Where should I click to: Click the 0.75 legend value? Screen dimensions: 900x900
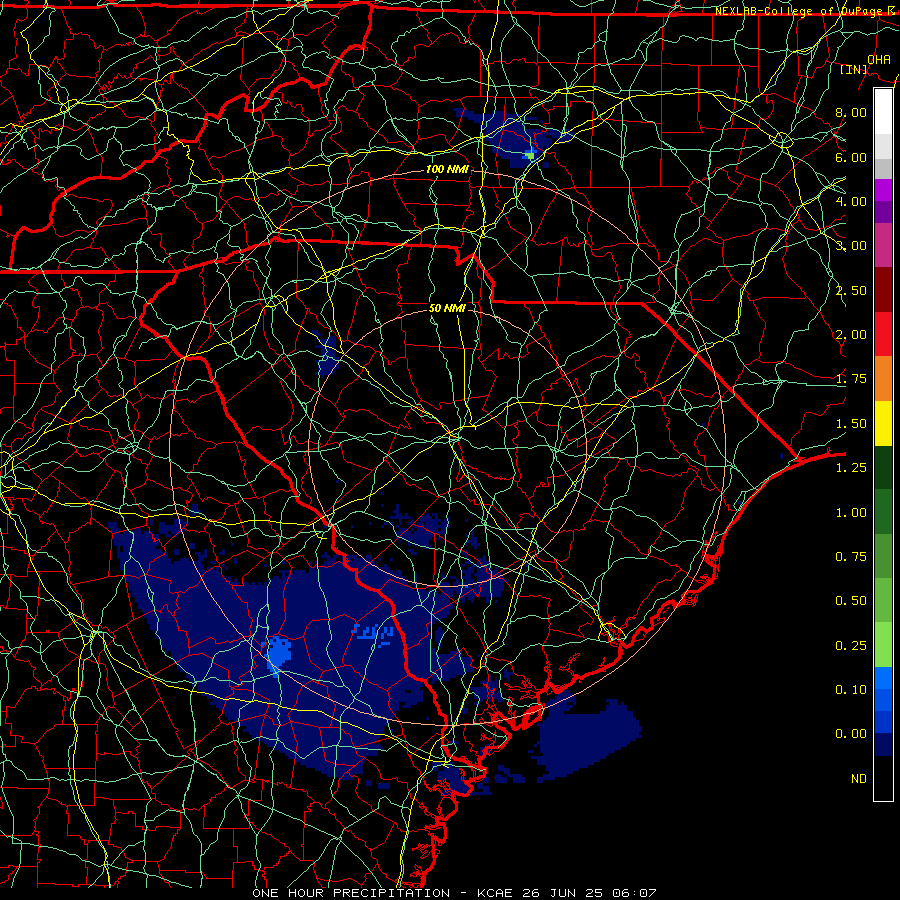(x=851, y=557)
